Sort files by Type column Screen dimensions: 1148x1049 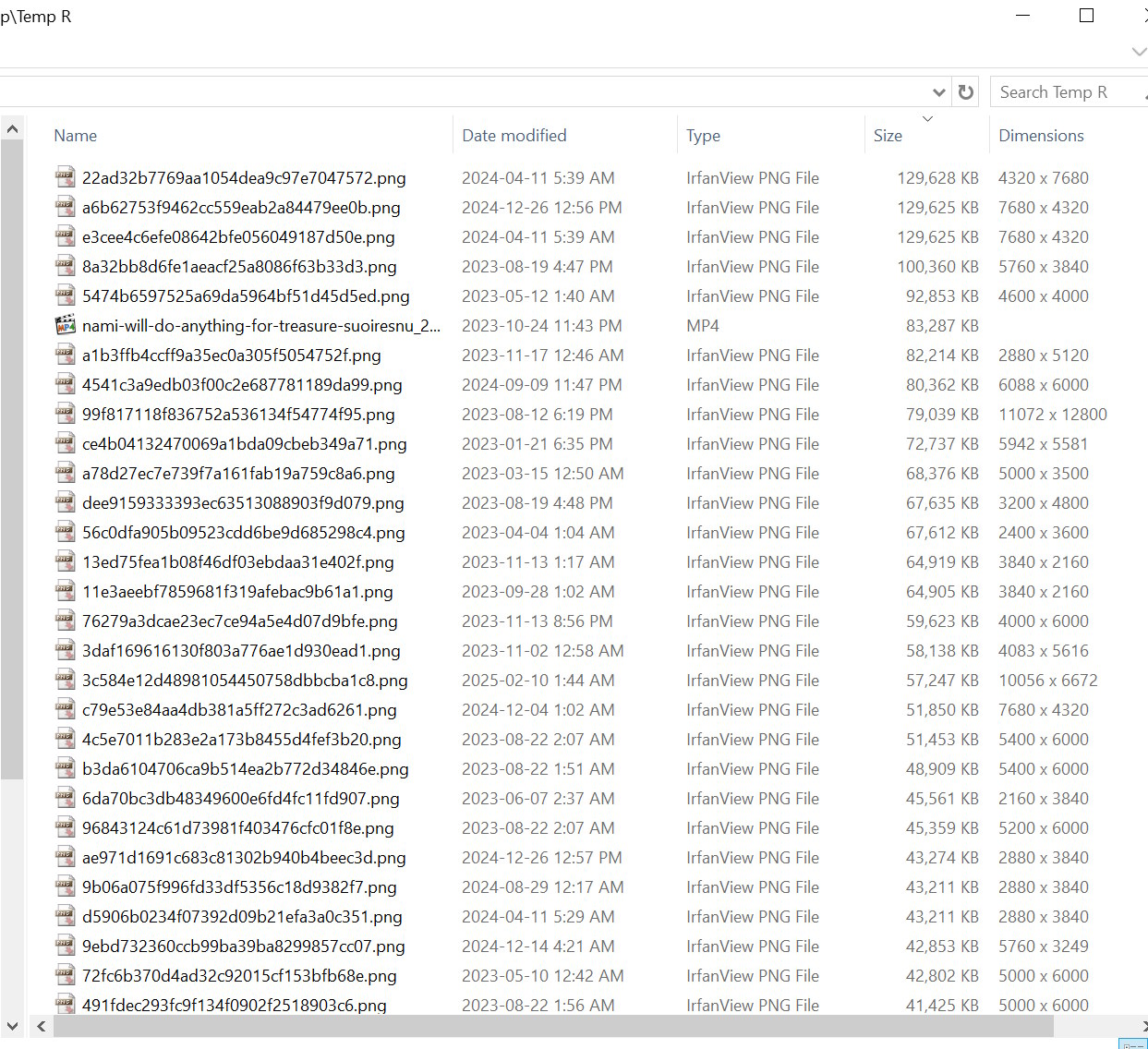point(703,136)
